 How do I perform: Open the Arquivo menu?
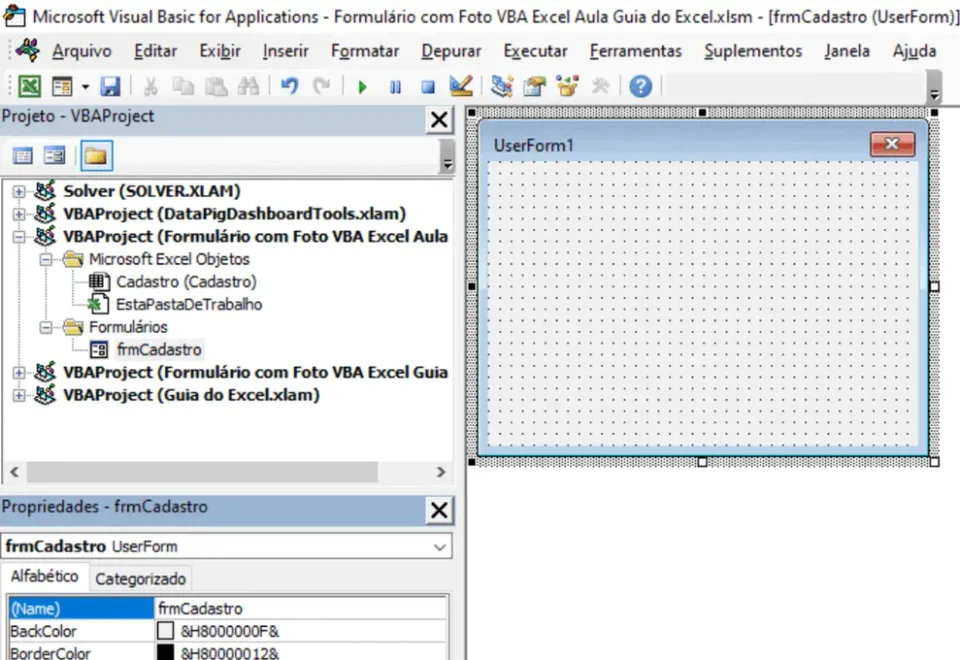(81, 51)
